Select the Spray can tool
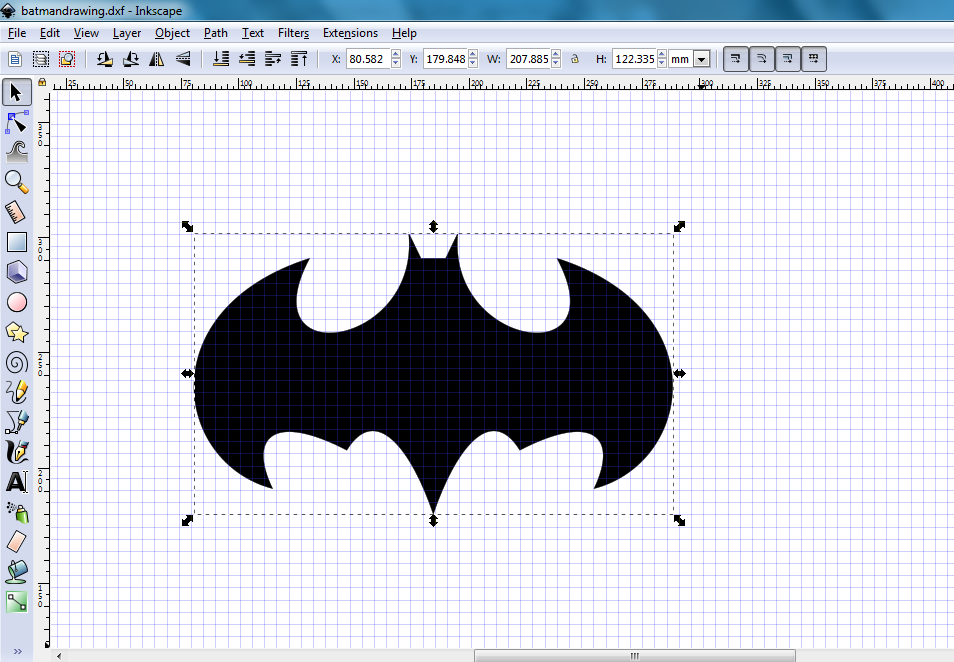This screenshot has height=662, width=954. tap(16, 512)
